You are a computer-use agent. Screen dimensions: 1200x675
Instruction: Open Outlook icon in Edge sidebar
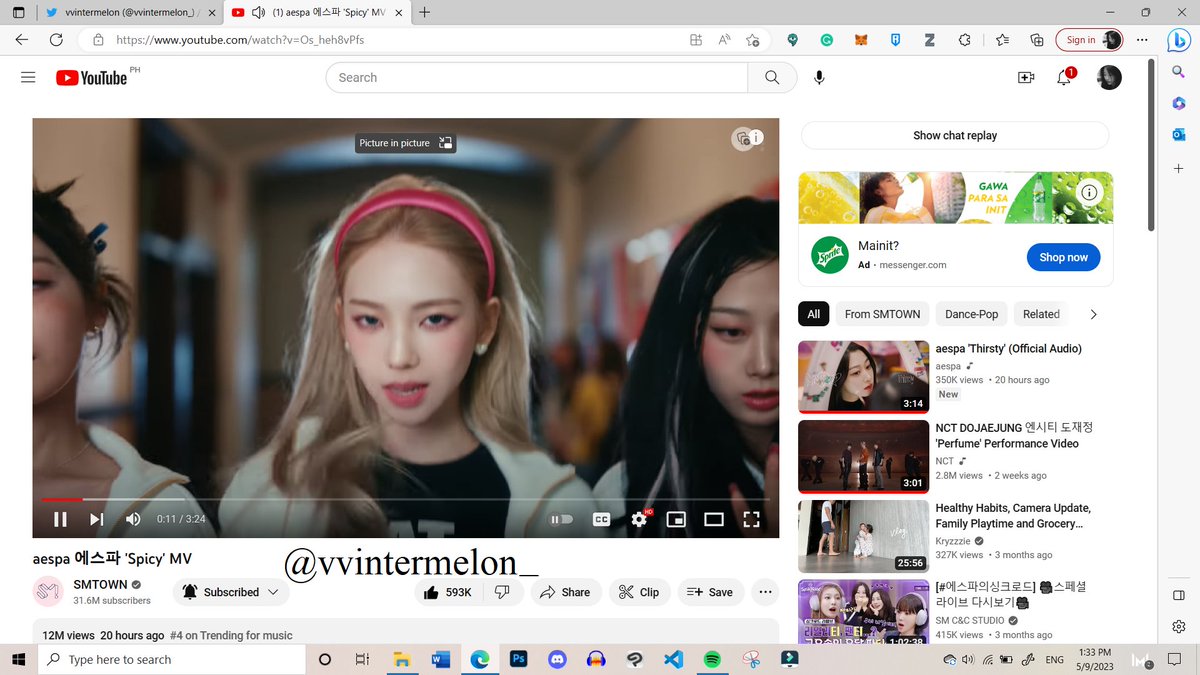(1178, 134)
